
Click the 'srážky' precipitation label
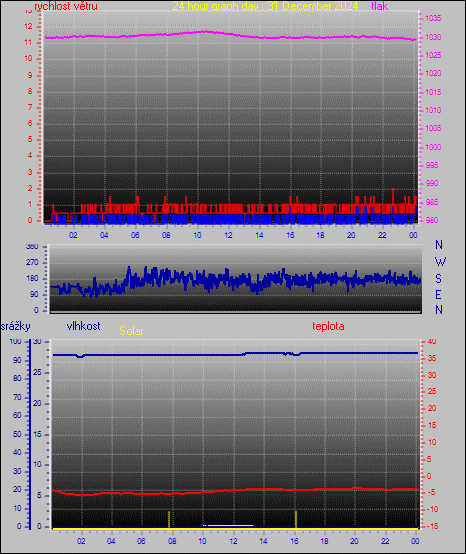click(16, 326)
